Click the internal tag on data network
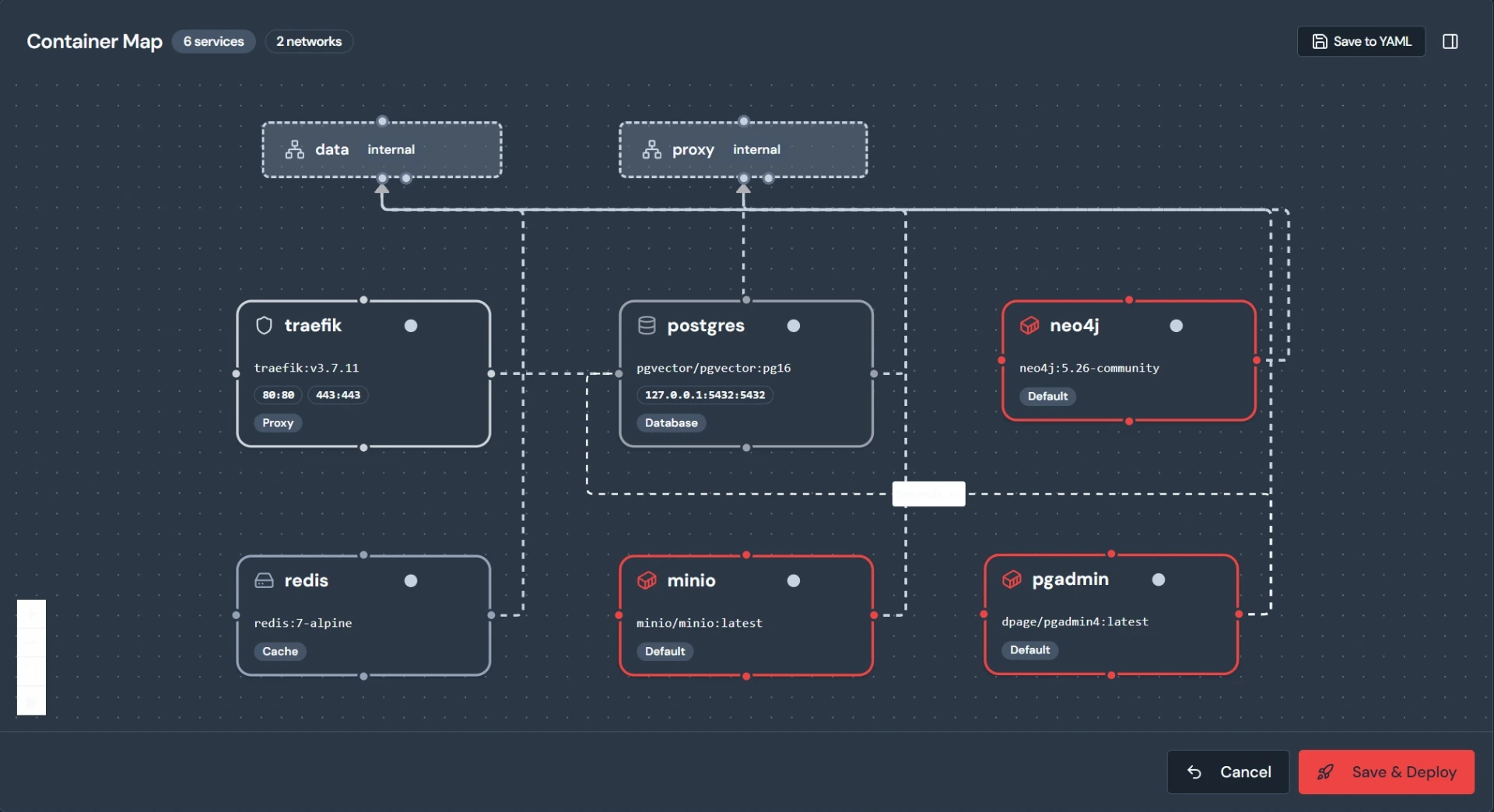This screenshot has width=1494, height=812. [391, 149]
